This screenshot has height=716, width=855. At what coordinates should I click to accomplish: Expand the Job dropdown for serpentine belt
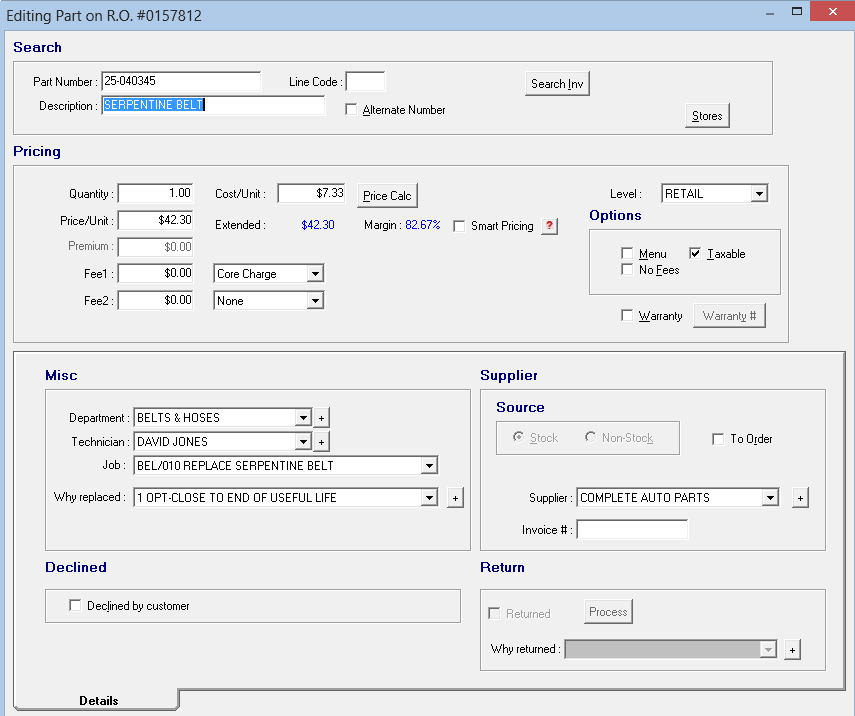(429, 465)
